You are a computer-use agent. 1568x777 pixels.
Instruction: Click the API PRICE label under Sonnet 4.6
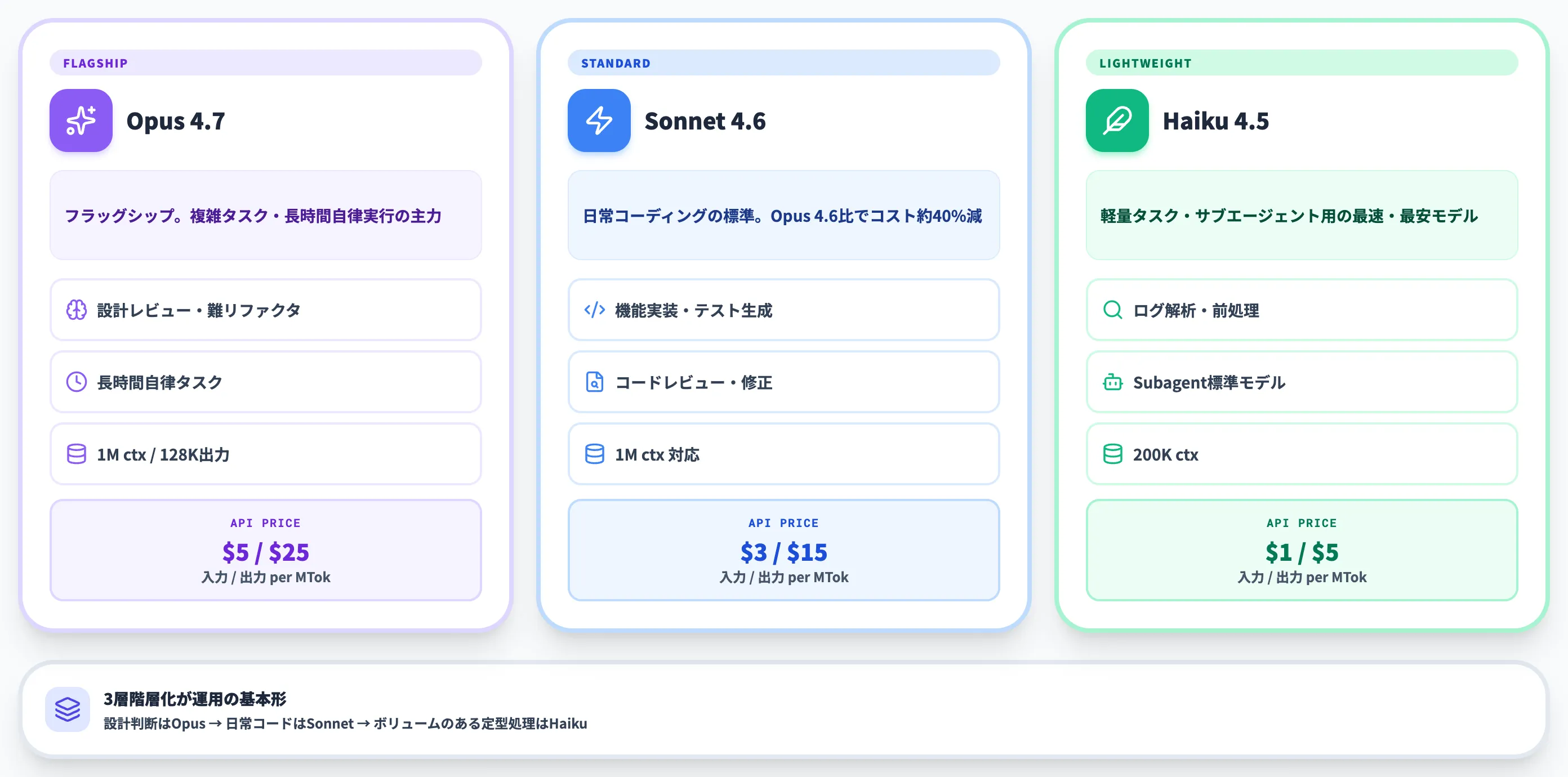783,523
